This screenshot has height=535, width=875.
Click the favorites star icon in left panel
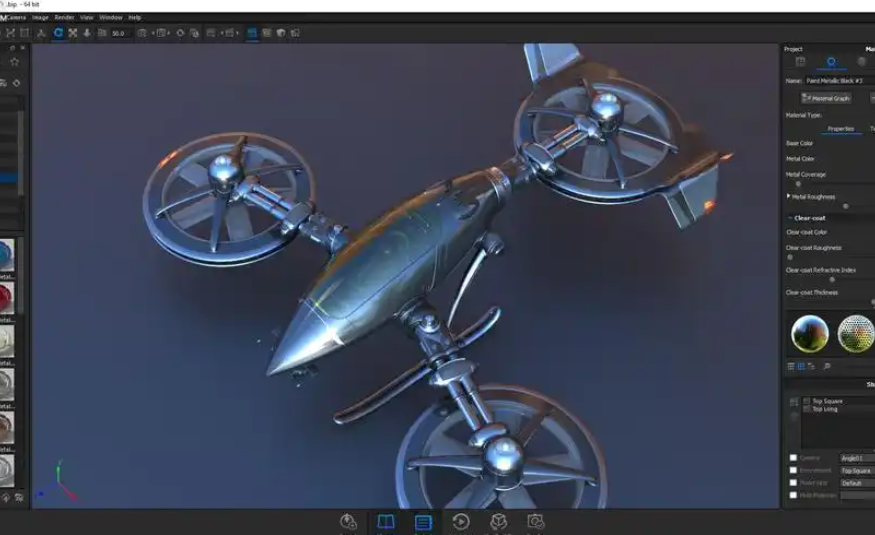[14, 62]
